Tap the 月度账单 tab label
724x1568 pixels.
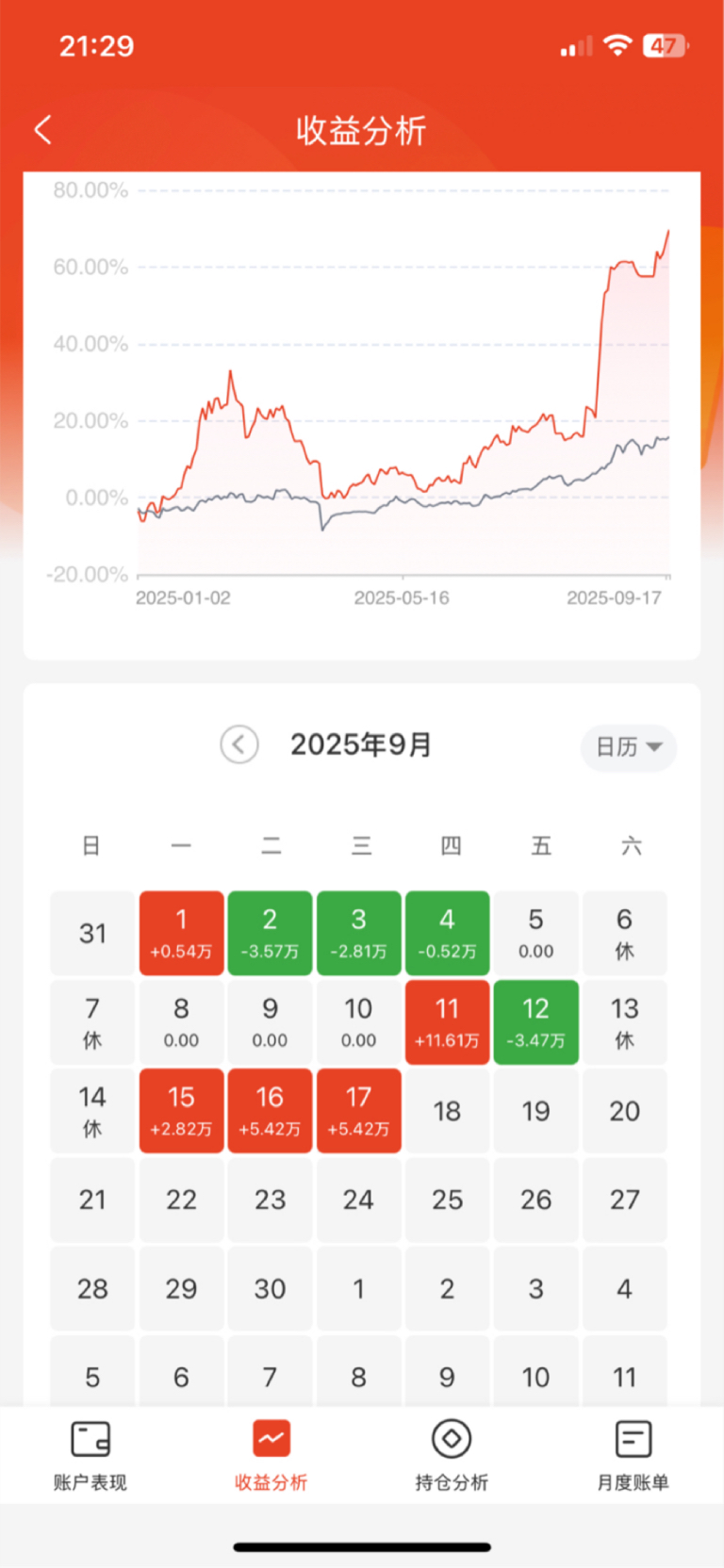pyautogui.click(x=633, y=1482)
